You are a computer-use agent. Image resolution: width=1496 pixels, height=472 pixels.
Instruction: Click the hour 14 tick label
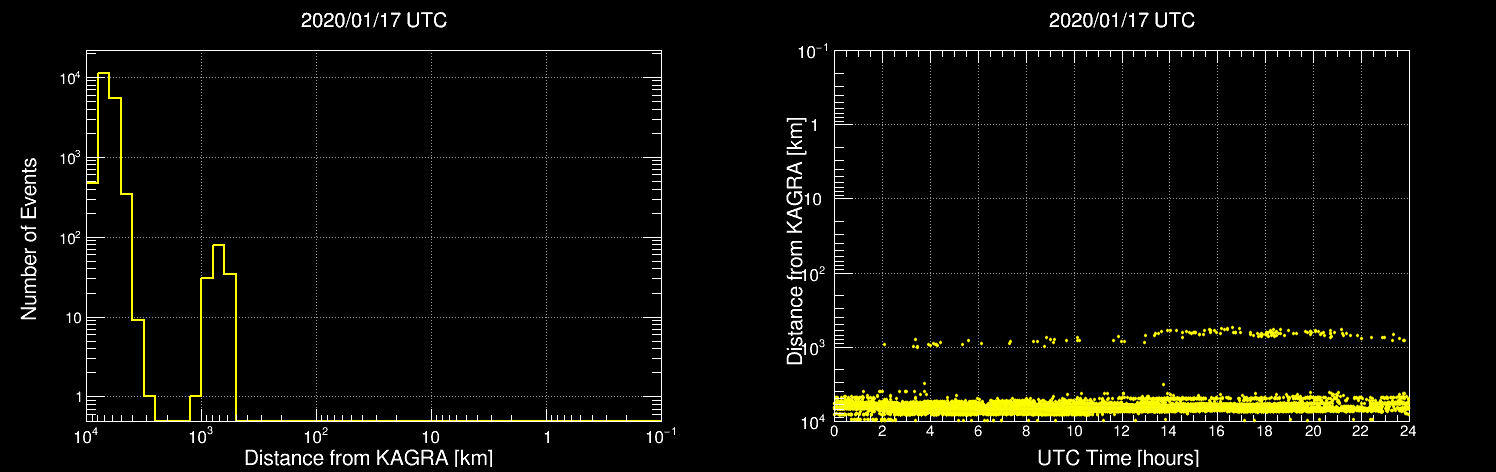1170,431
